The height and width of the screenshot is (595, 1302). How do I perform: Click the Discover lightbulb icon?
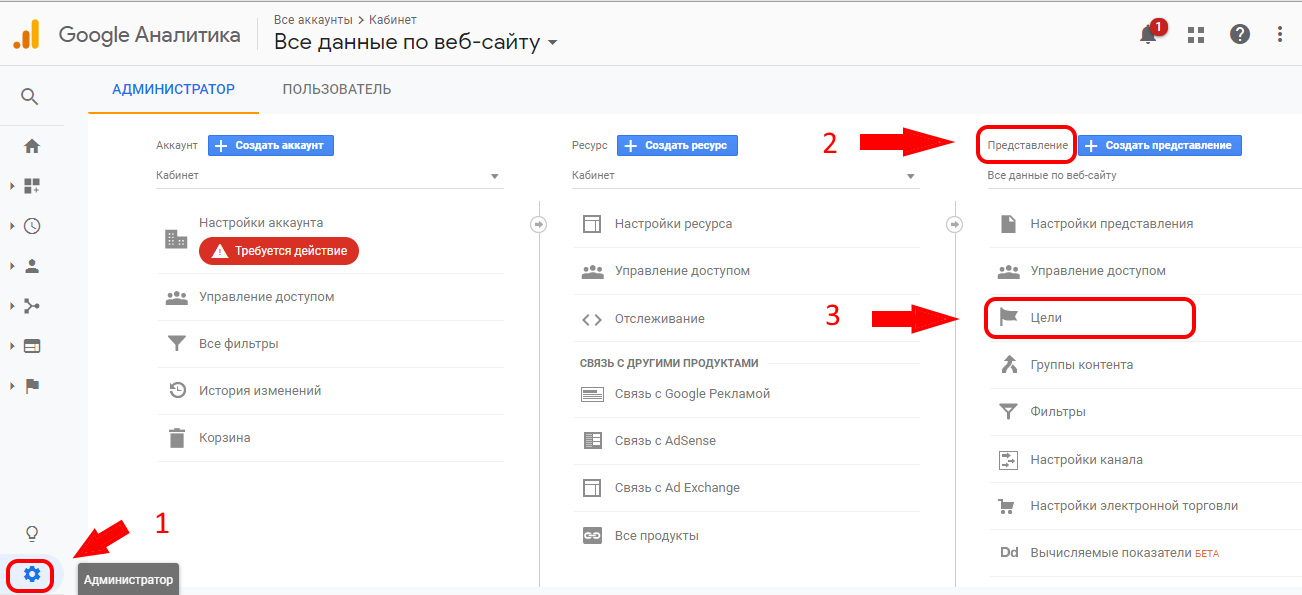pos(32,533)
